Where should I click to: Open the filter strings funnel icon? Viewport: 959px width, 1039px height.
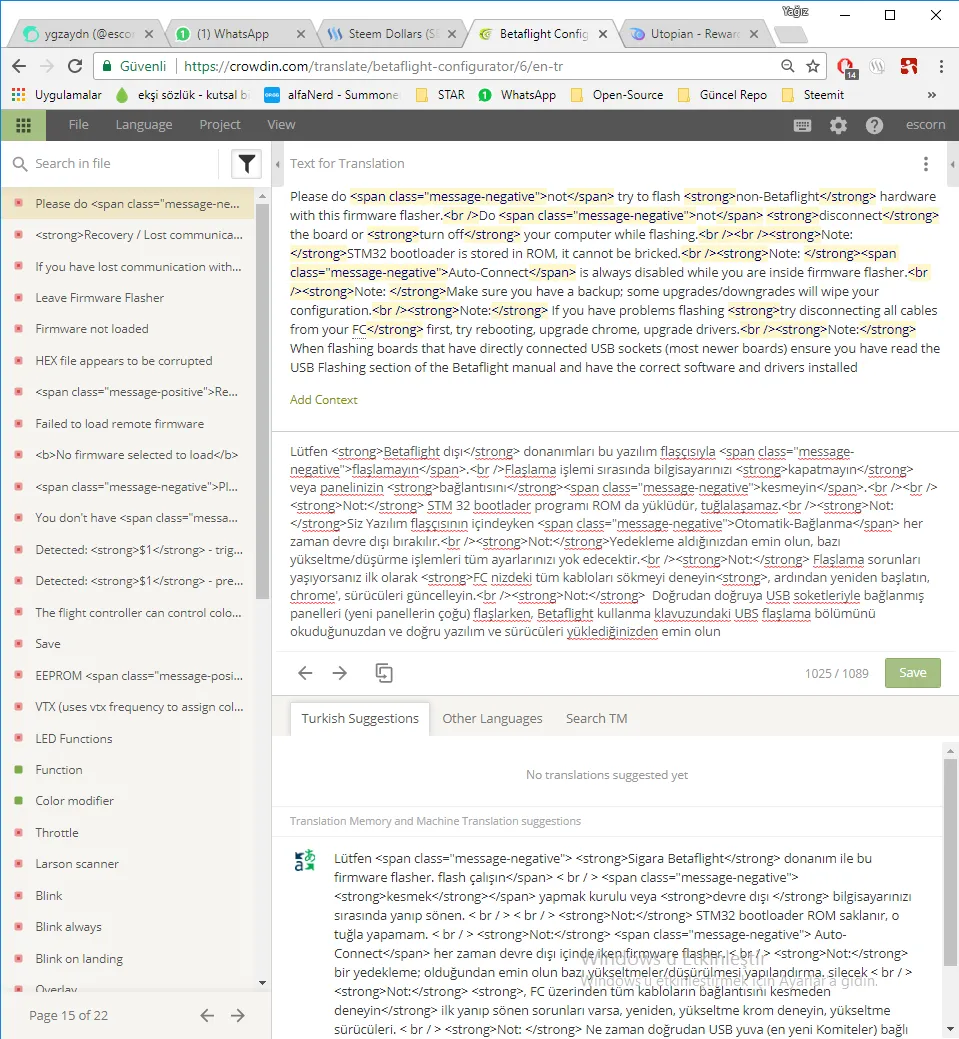247,164
